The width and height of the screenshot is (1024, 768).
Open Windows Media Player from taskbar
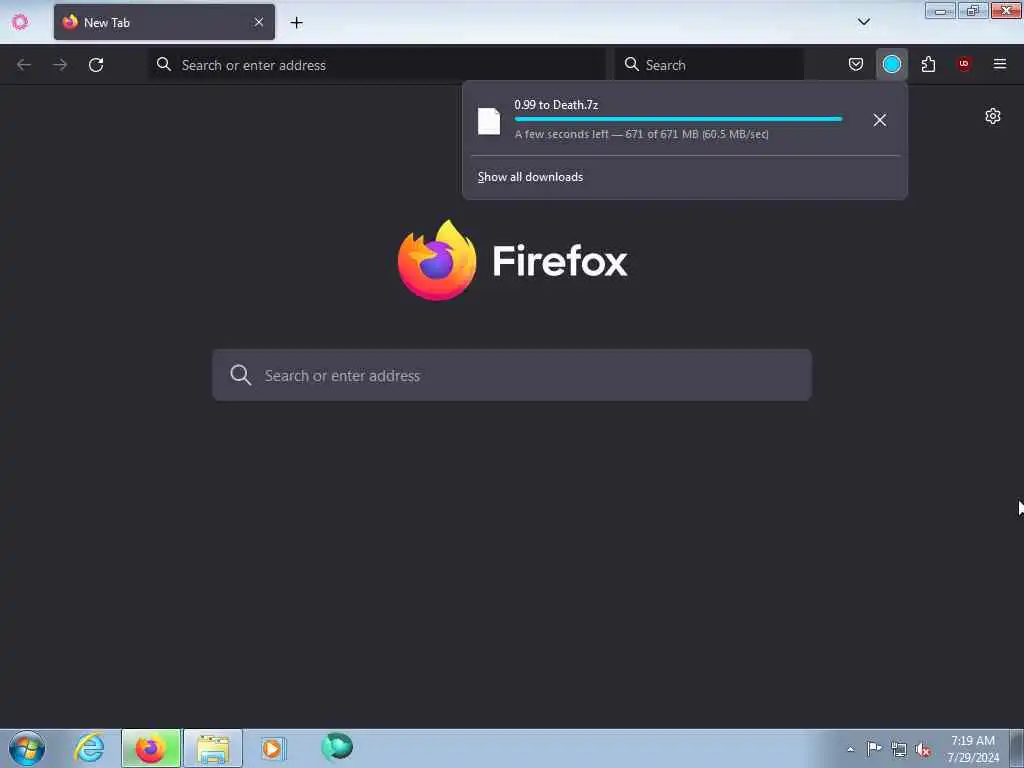click(274, 748)
